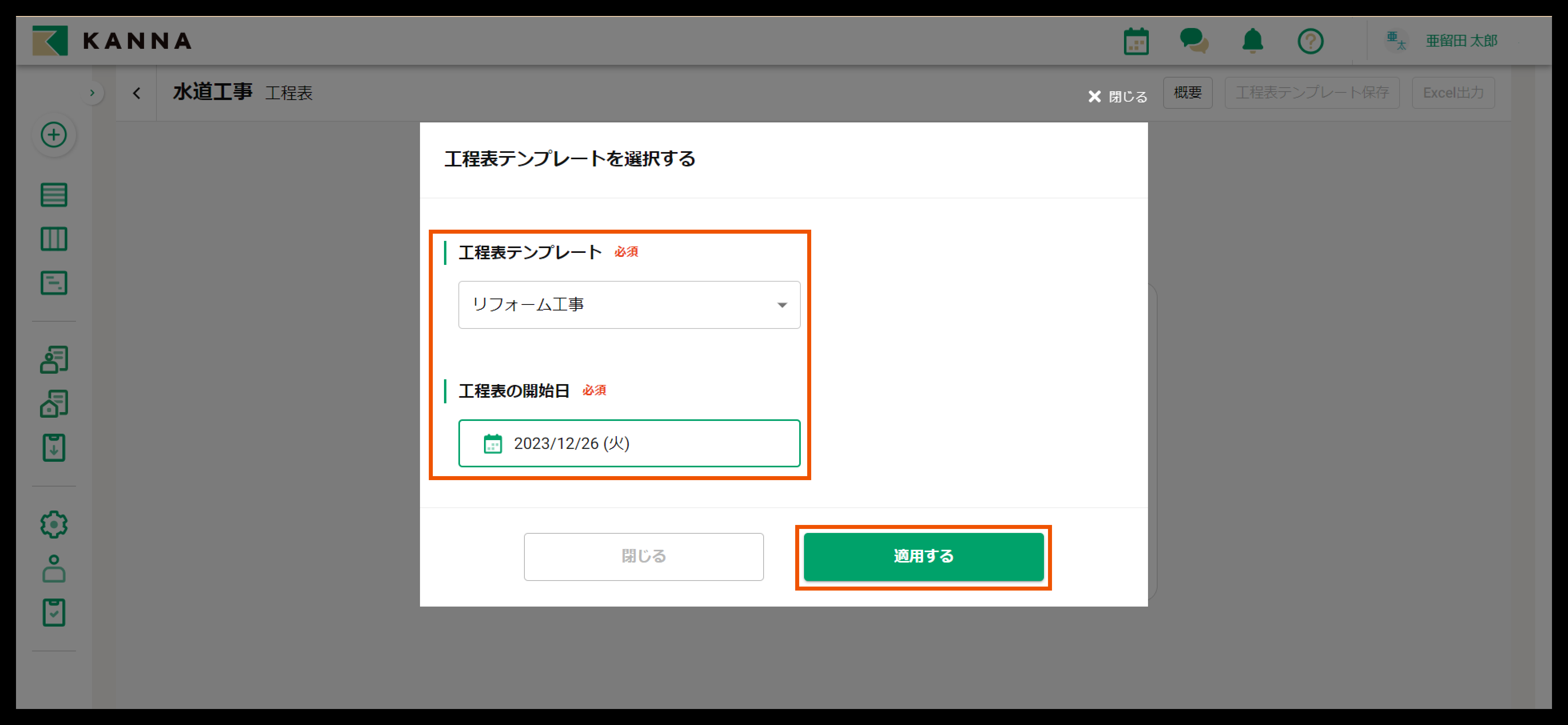The height and width of the screenshot is (725, 1568).
Task: Open the リフォーム工事 template dropdown
Action: click(629, 305)
